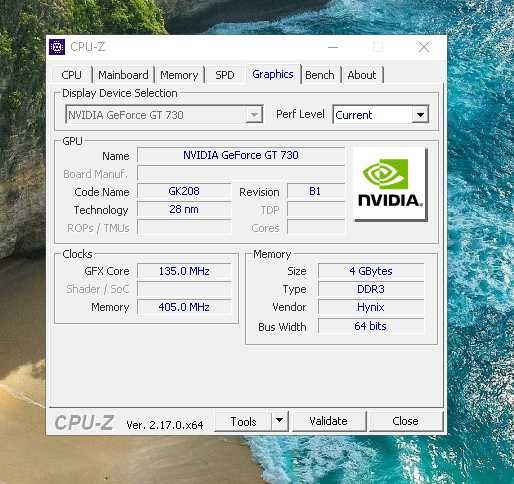Click the GFX Core label

pyautogui.click(x=107, y=271)
